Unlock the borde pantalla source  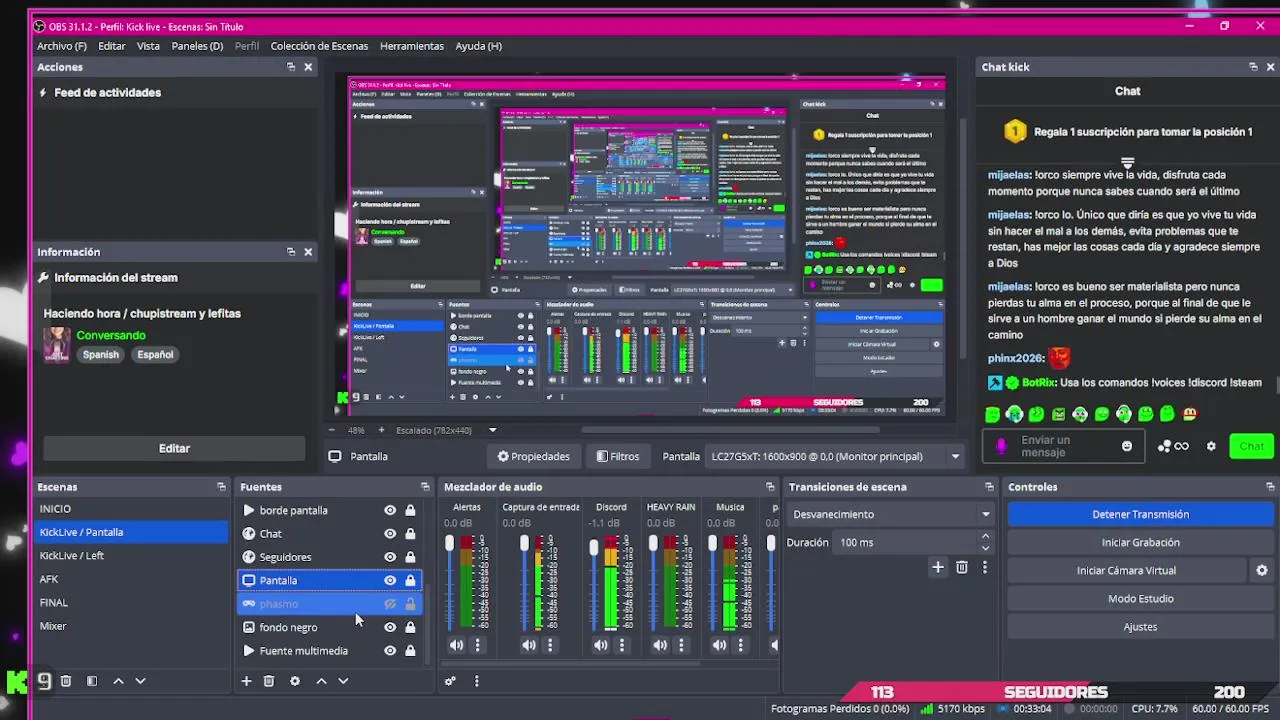(x=410, y=510)
